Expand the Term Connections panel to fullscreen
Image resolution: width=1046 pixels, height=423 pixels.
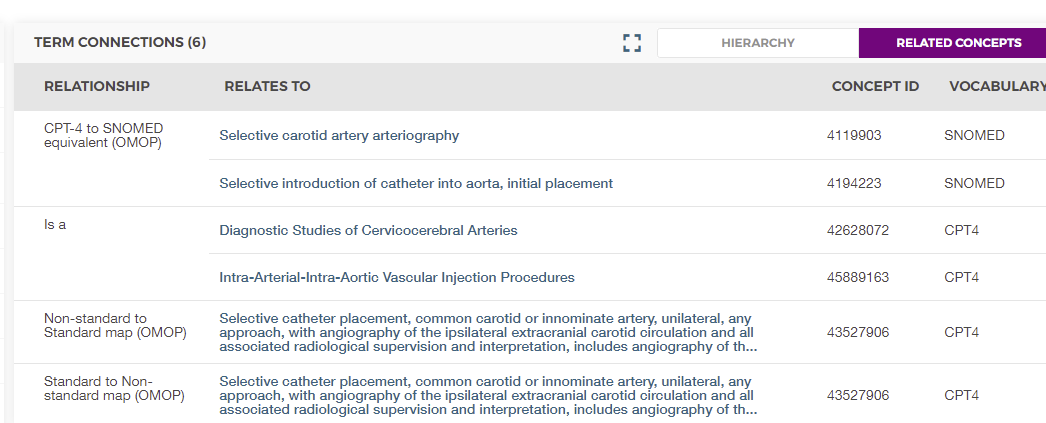click(631, 43)
